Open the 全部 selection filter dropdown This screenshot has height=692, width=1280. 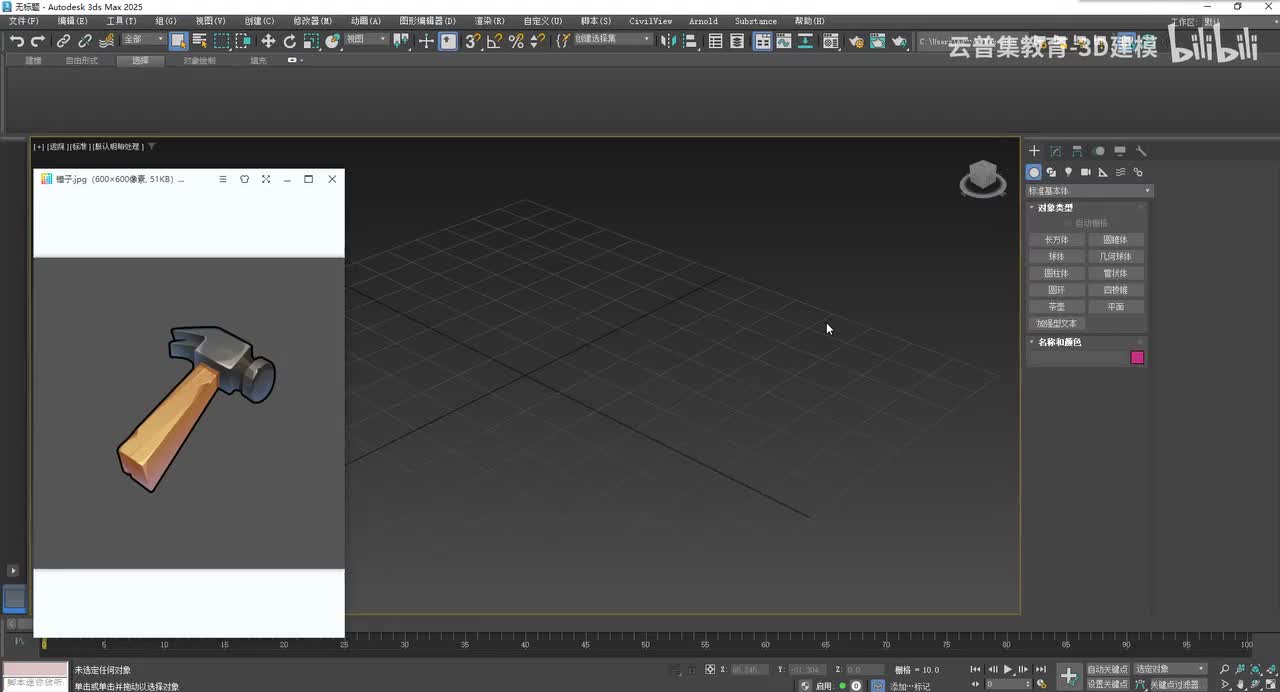tap(144, 40)
